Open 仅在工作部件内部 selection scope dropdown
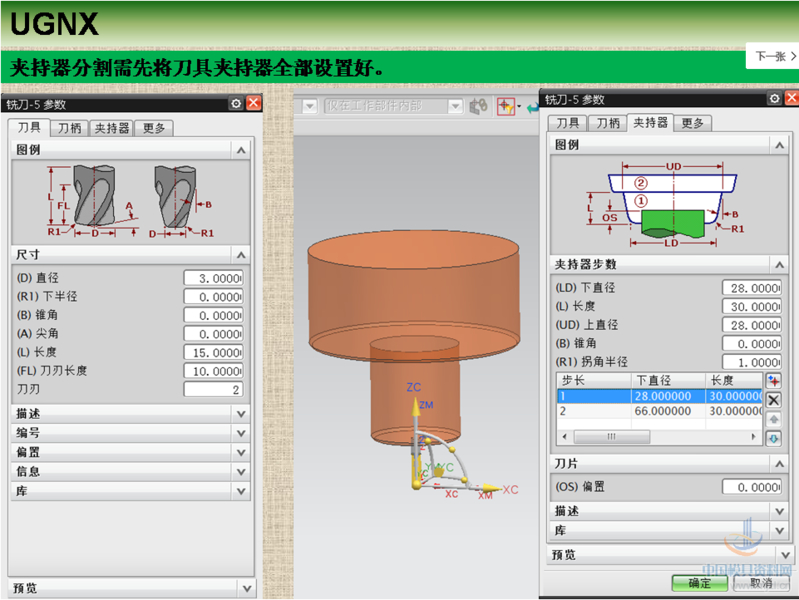Image resolution: width=799 pixels, height=600 pixels. (455, 106)
